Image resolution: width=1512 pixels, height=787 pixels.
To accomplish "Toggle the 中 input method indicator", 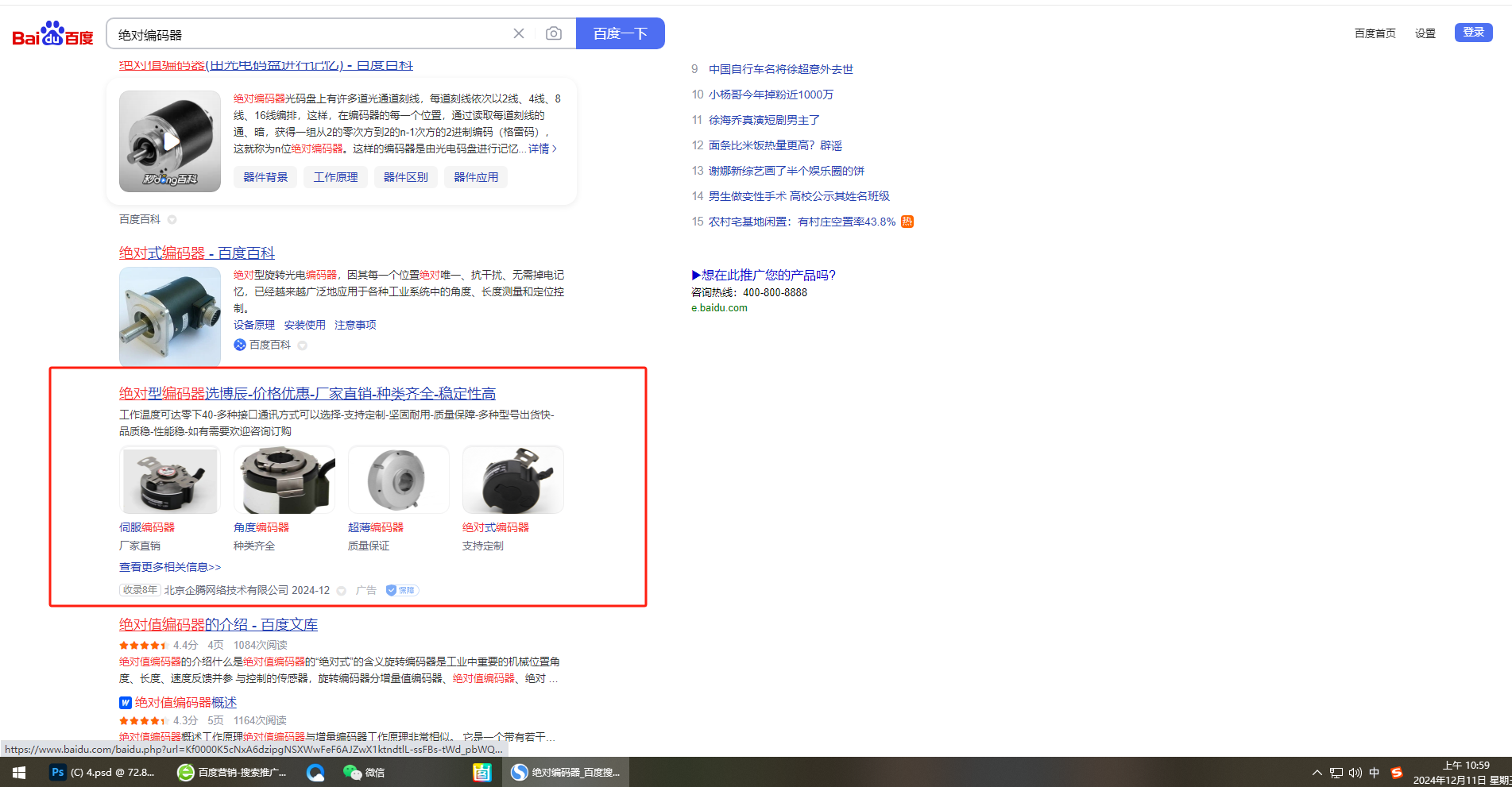I will click(1375, 773).
